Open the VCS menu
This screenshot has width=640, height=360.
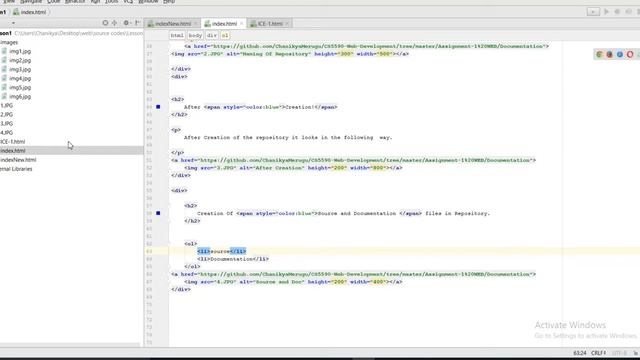pos(128,2)
